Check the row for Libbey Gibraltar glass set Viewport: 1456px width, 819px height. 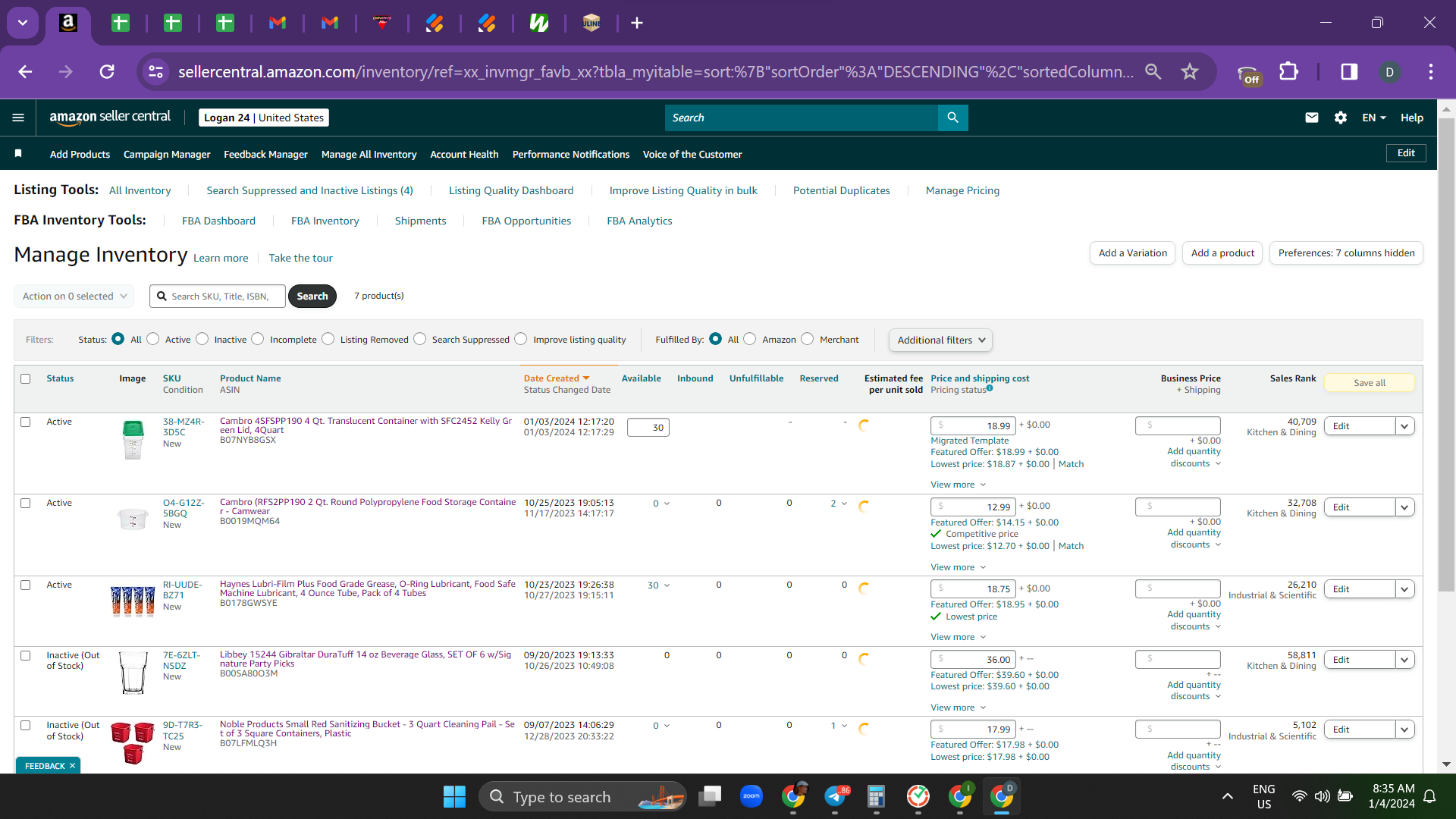point(26,655)
